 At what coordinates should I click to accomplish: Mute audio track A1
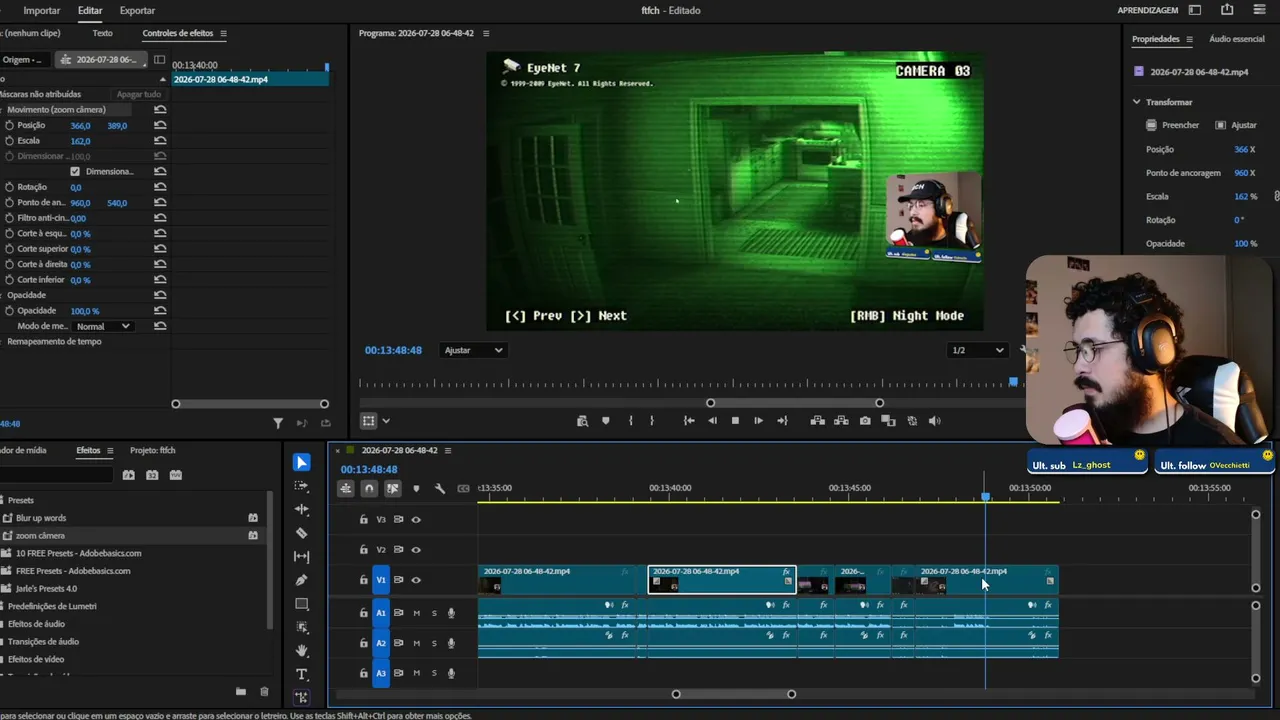click(x=417, y=613)
